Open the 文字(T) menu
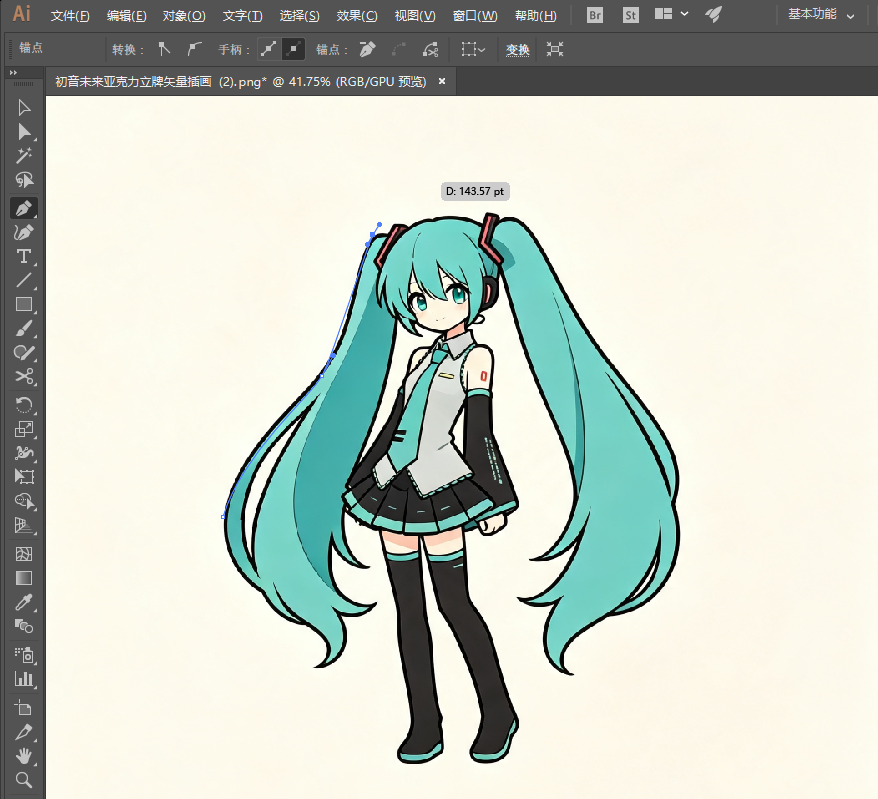Screen dimensions: 878x799 click(242, 16)
